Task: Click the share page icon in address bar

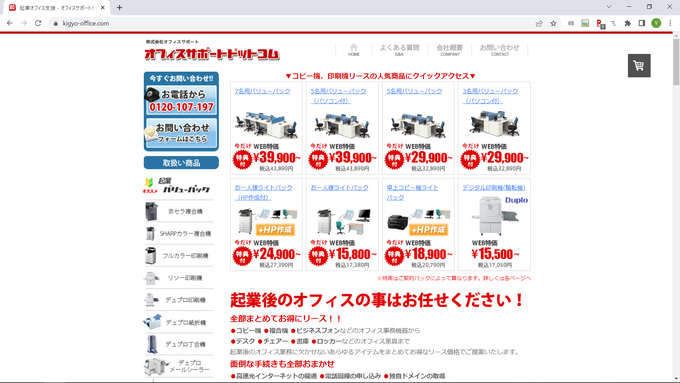Action: (539, 23)
